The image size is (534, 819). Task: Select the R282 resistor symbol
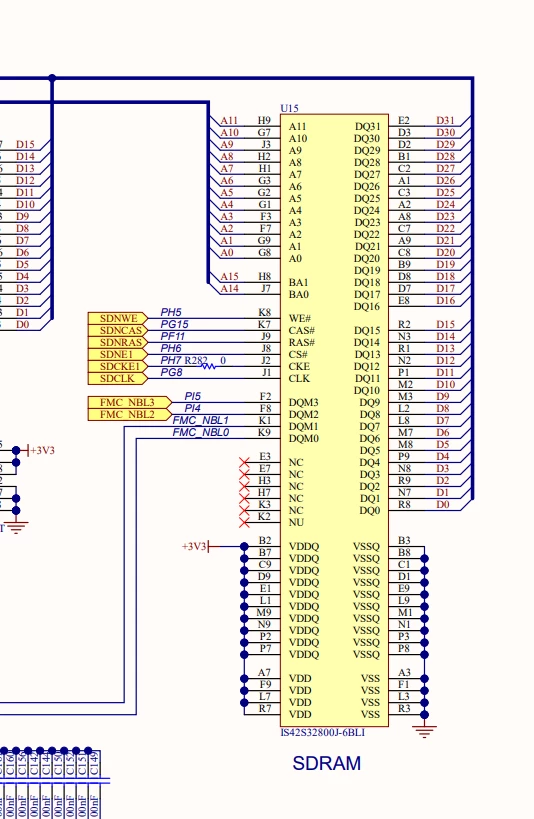point(208,366)
